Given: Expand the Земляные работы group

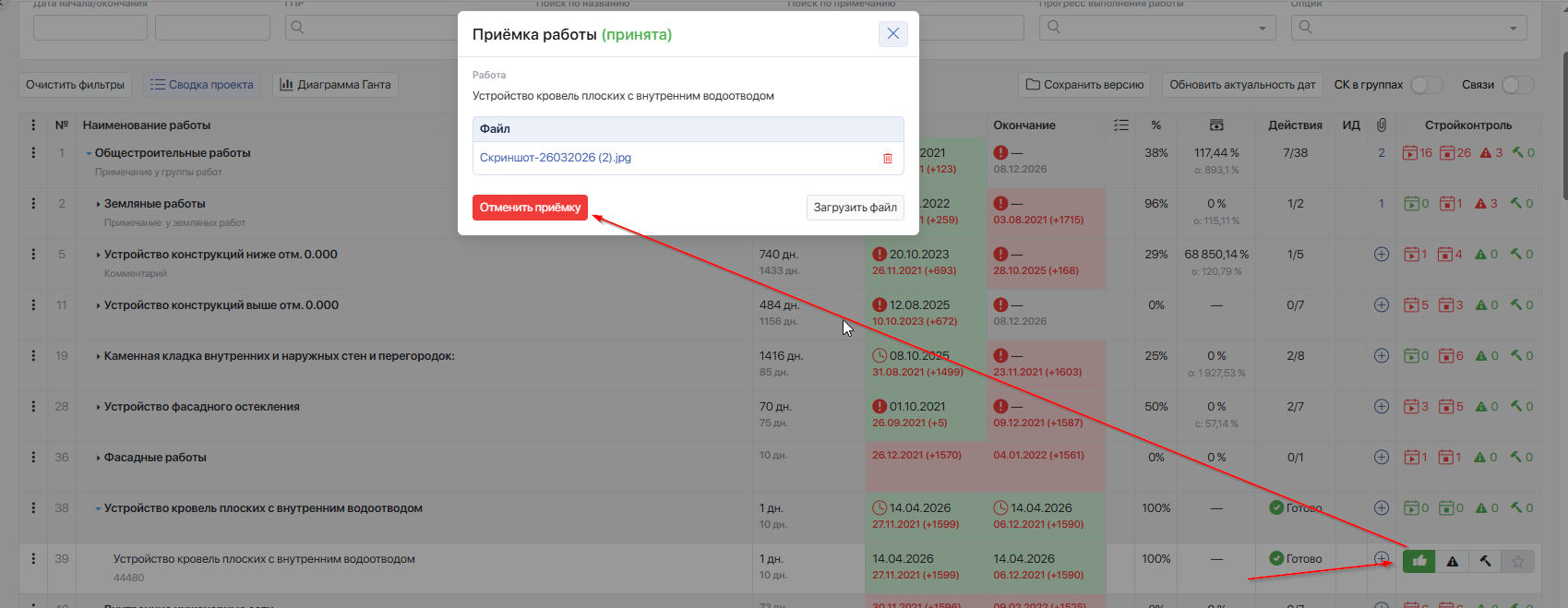Looking at the screenshot, I should click(x=98, y=204).
